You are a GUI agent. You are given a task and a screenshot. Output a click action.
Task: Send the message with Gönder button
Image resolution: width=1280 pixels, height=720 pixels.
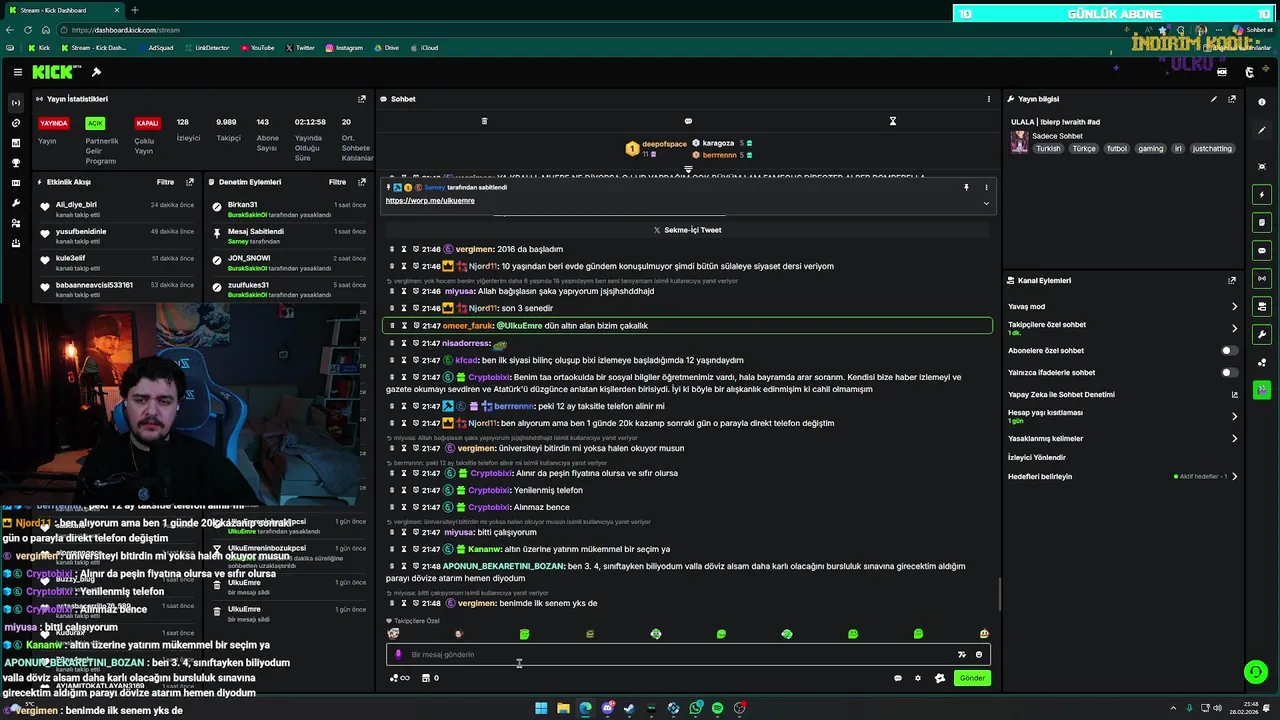tap(972, 678)
